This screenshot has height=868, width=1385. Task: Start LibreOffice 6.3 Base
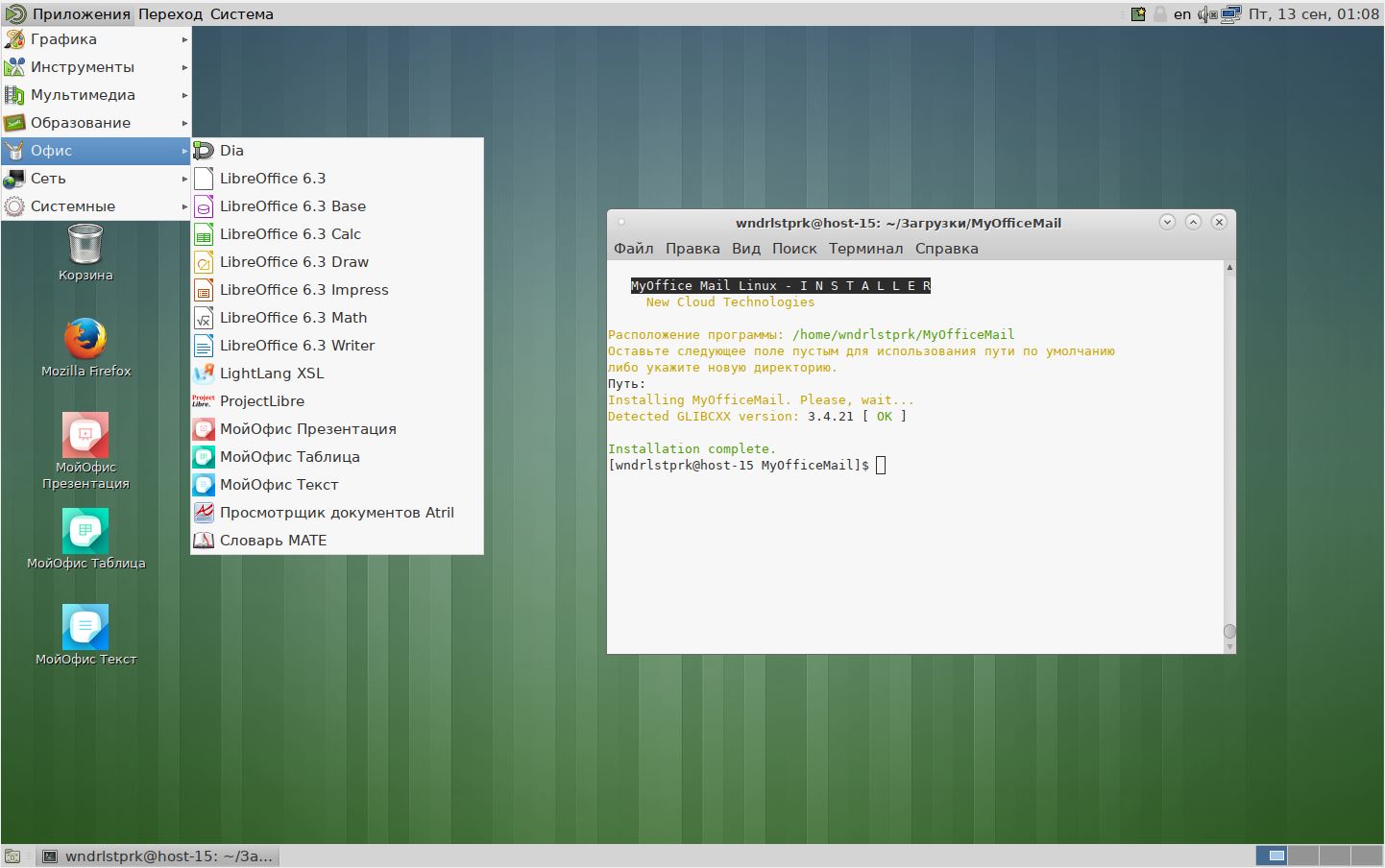tap(337, 206)
